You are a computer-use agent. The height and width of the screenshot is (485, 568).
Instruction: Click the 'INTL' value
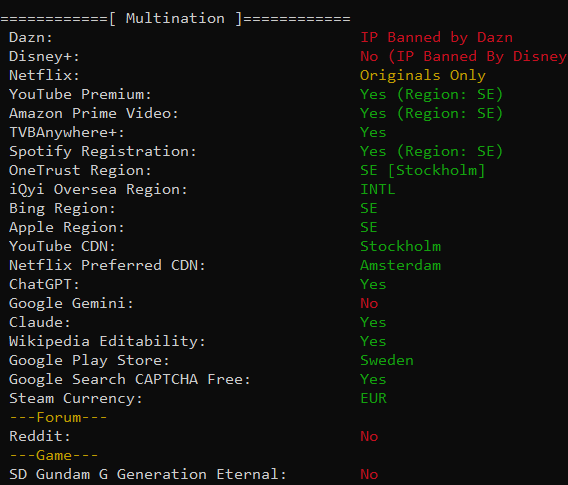click(x=377, y=189)
